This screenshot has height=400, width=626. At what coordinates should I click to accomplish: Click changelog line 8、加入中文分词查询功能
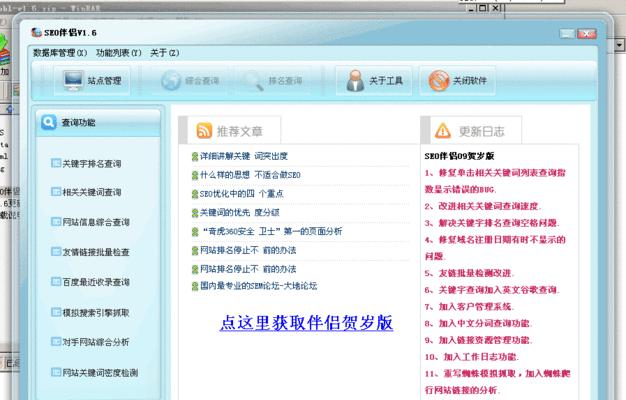click(x=478, y=323)
